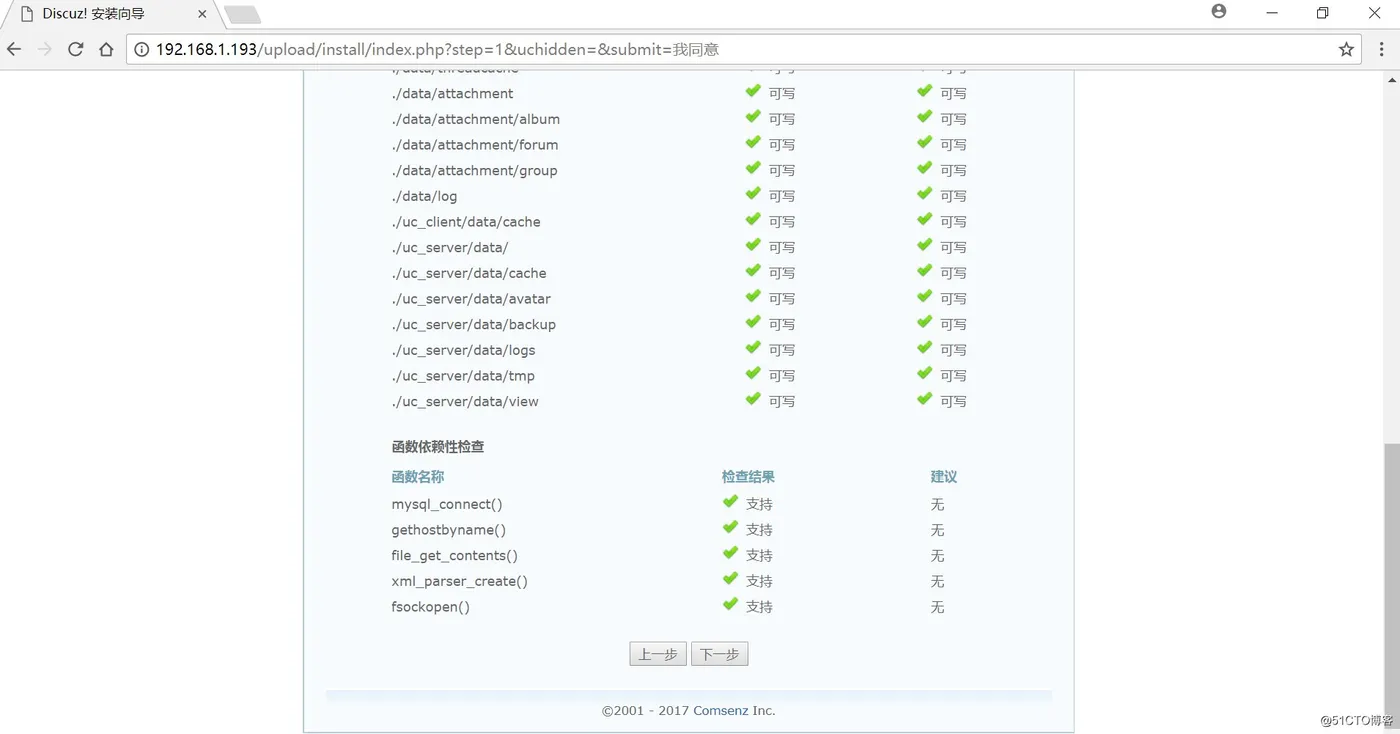Click the 下一步 button
This screenshot has height=734, width=1400.
pos(719,654)
